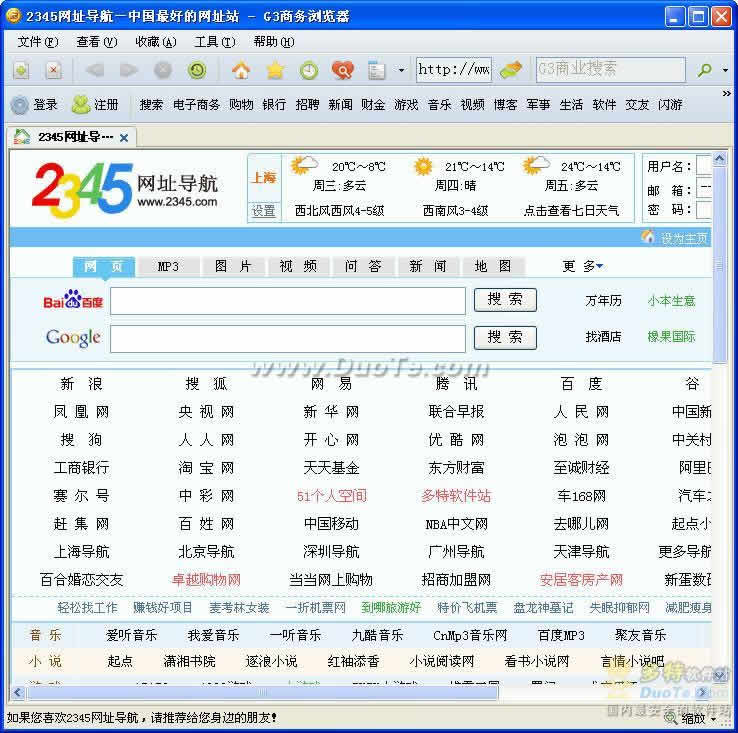Open the 多特软件站 link

(456, 496)
